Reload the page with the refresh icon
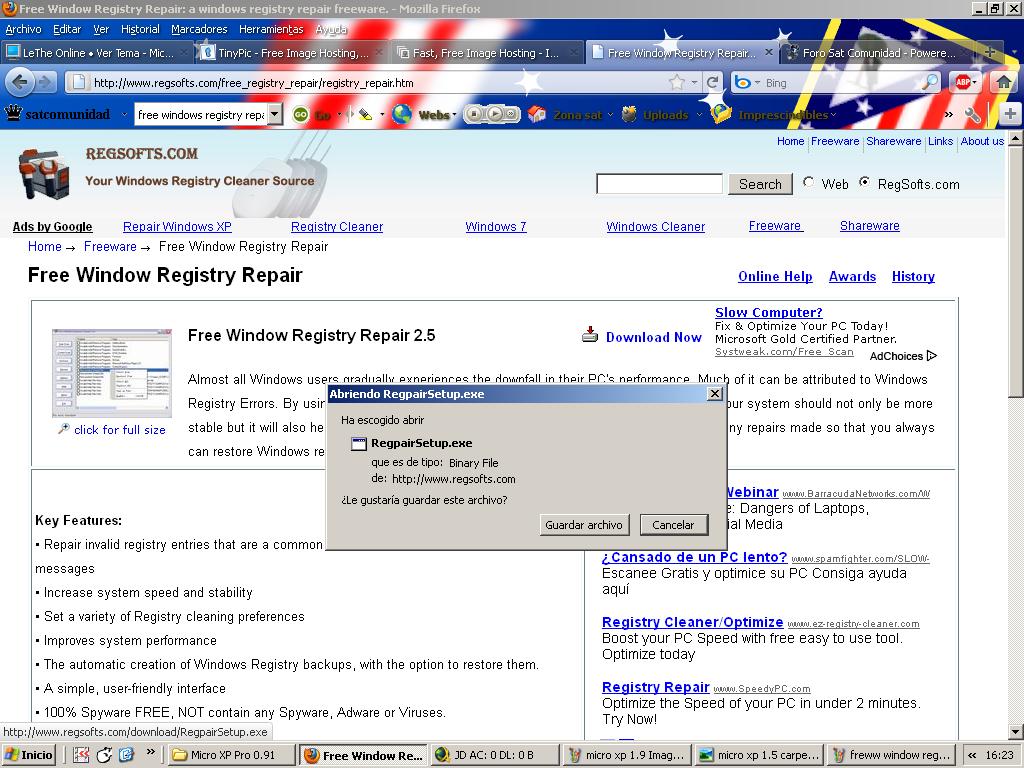This screenshot has height=768, width=1024. (712, 82)
